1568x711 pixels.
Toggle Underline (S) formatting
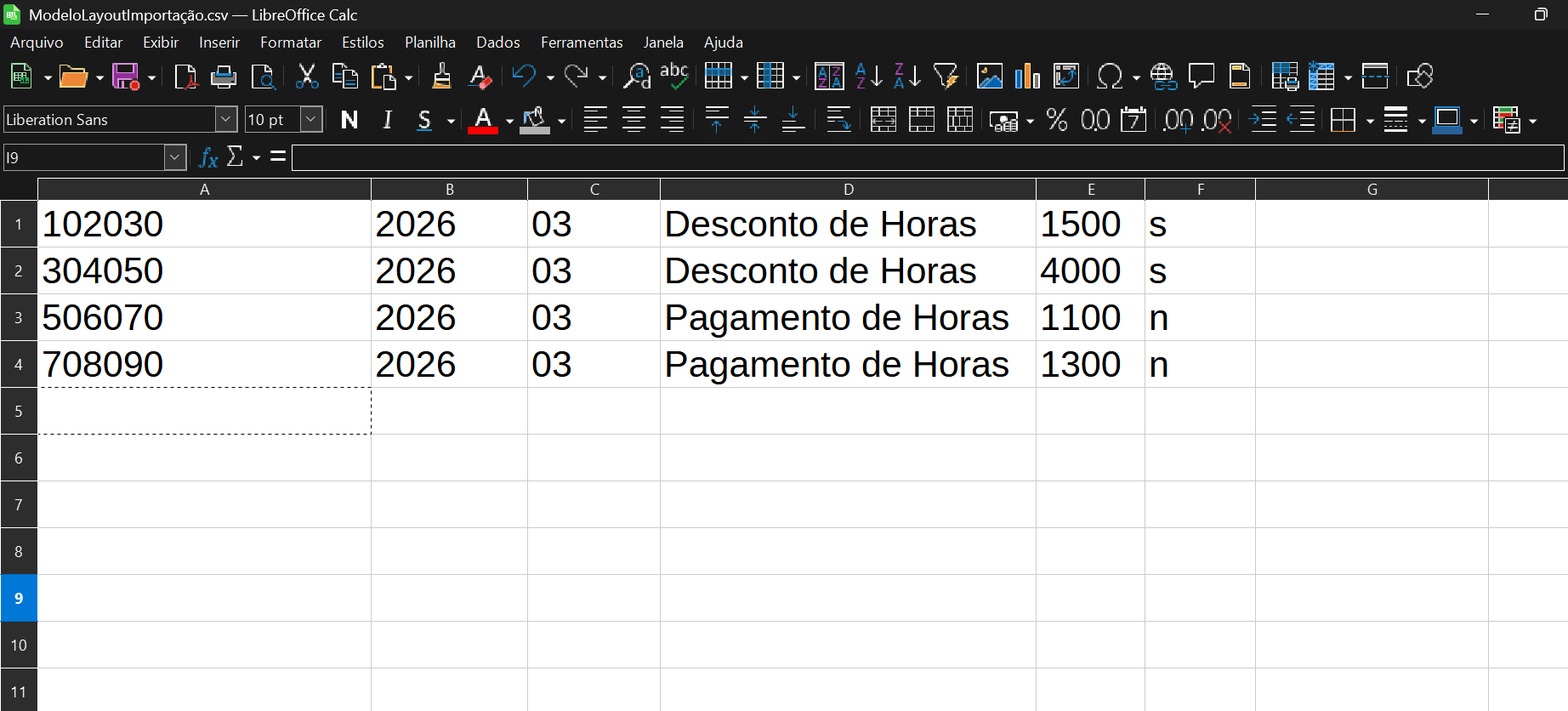pos(424,120)
